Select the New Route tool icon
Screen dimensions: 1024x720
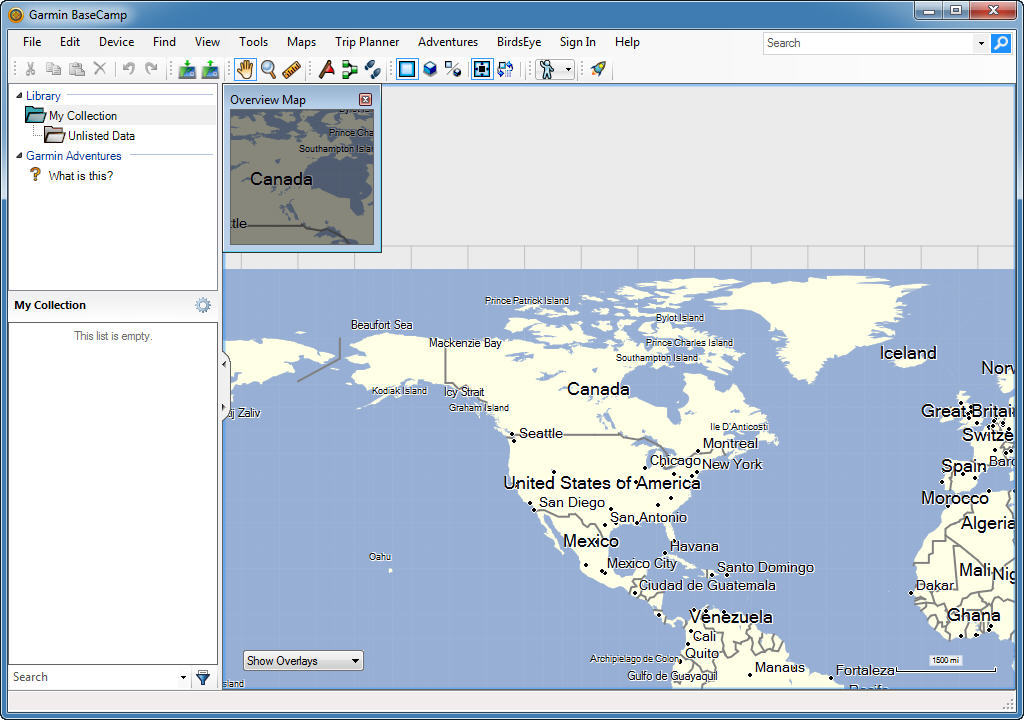coord(349,69)
